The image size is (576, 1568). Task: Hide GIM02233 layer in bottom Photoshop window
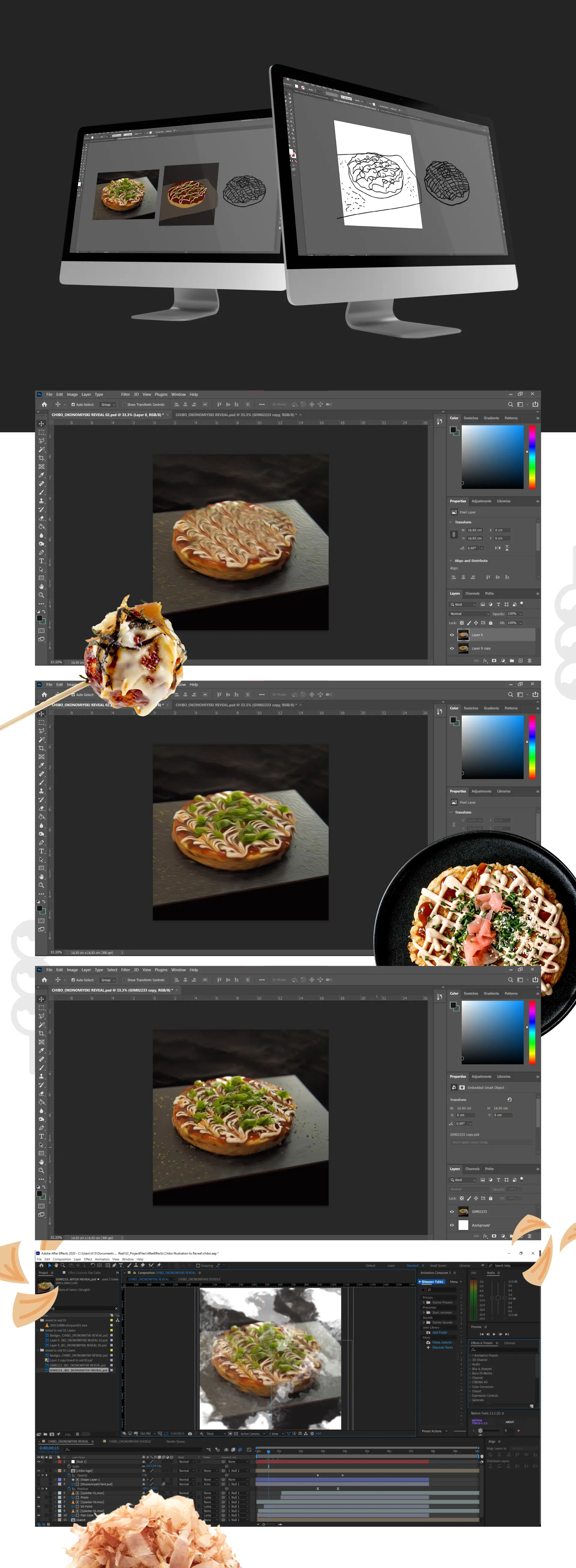(451, 1211)
